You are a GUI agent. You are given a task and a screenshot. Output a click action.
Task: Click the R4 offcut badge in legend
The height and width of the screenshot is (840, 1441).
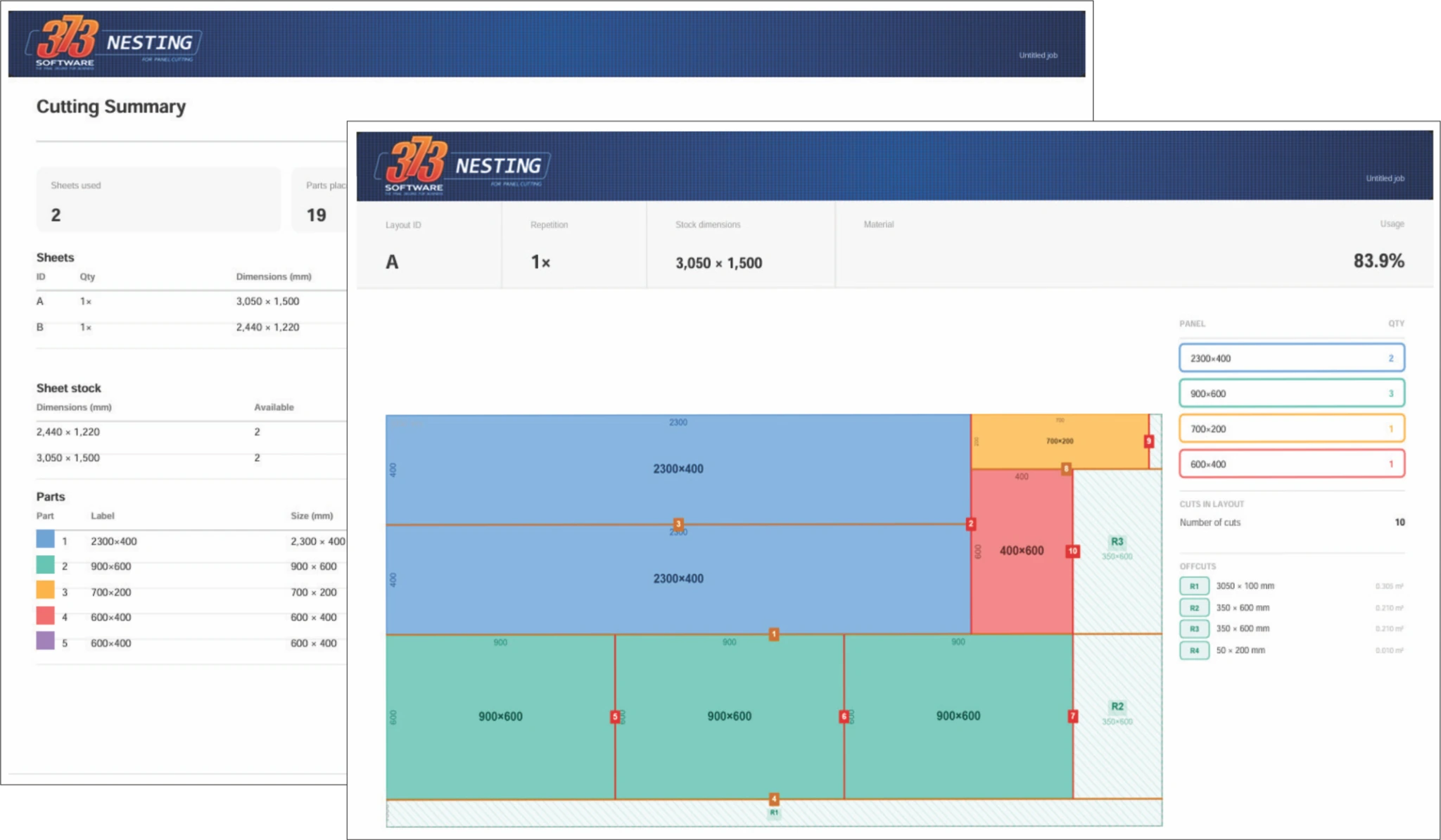[1194, 651]
